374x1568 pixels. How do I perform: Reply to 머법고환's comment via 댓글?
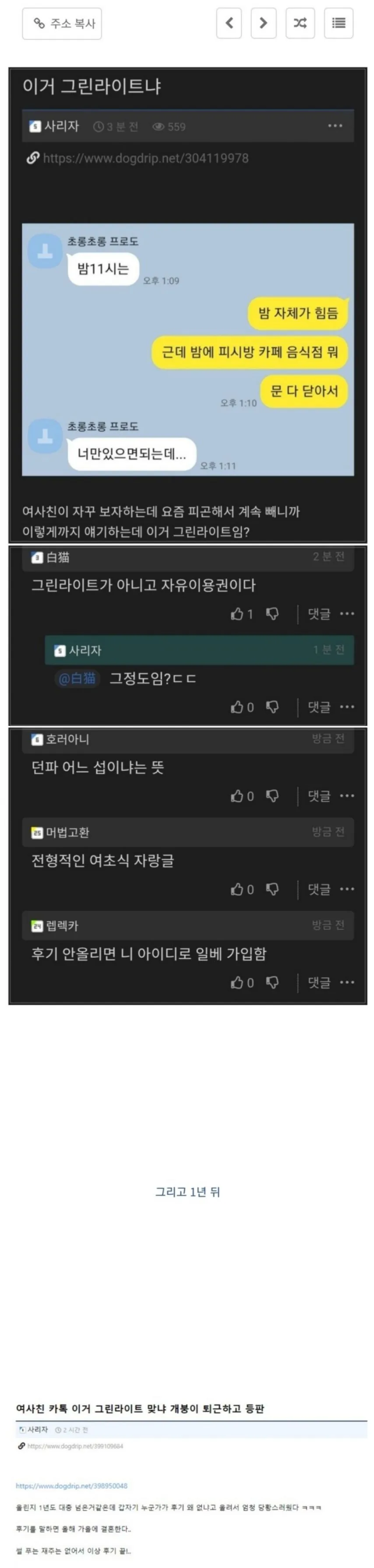click(x=319, y=890)
